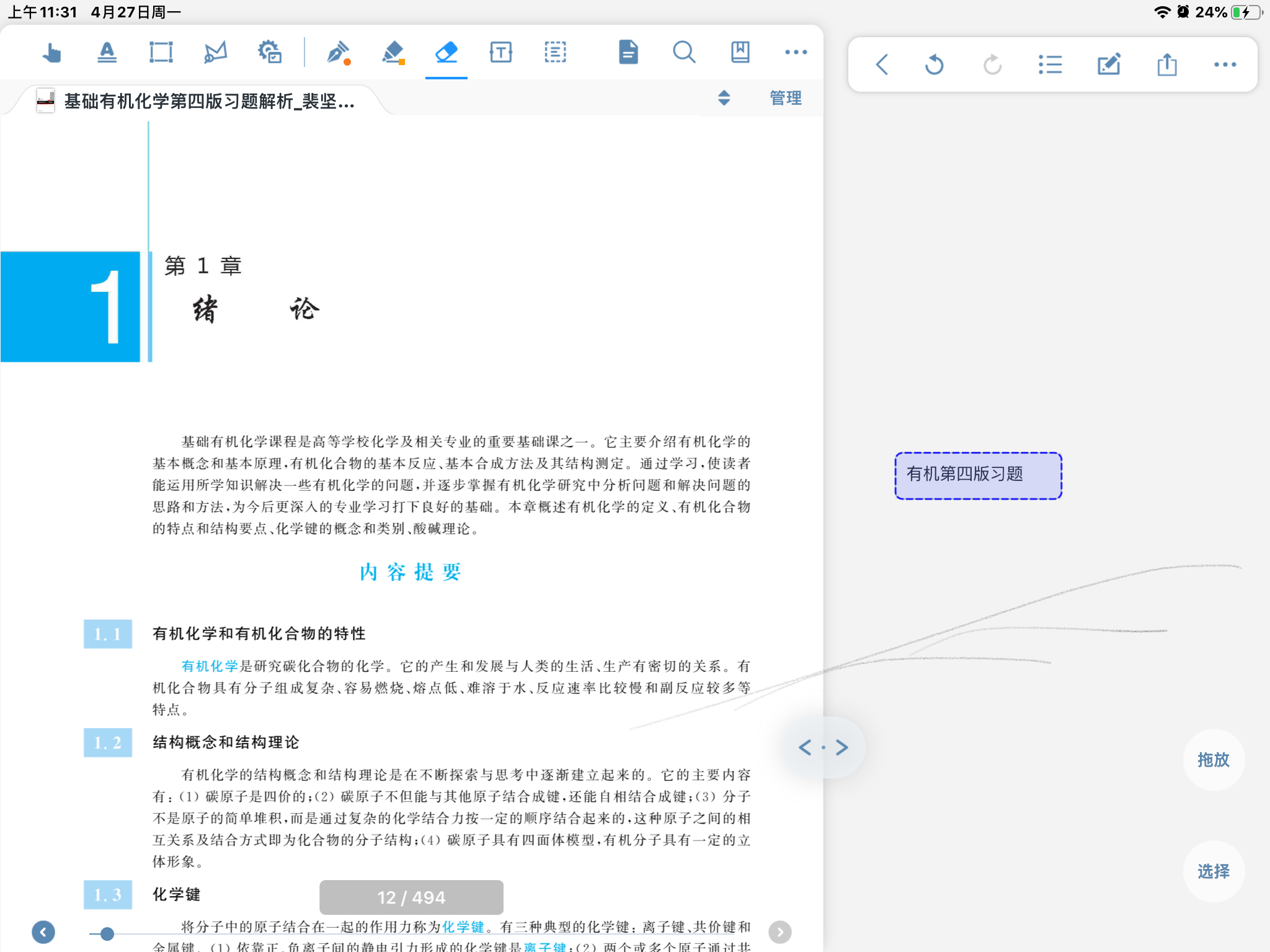Open the edit note icon

[1109, 64]
